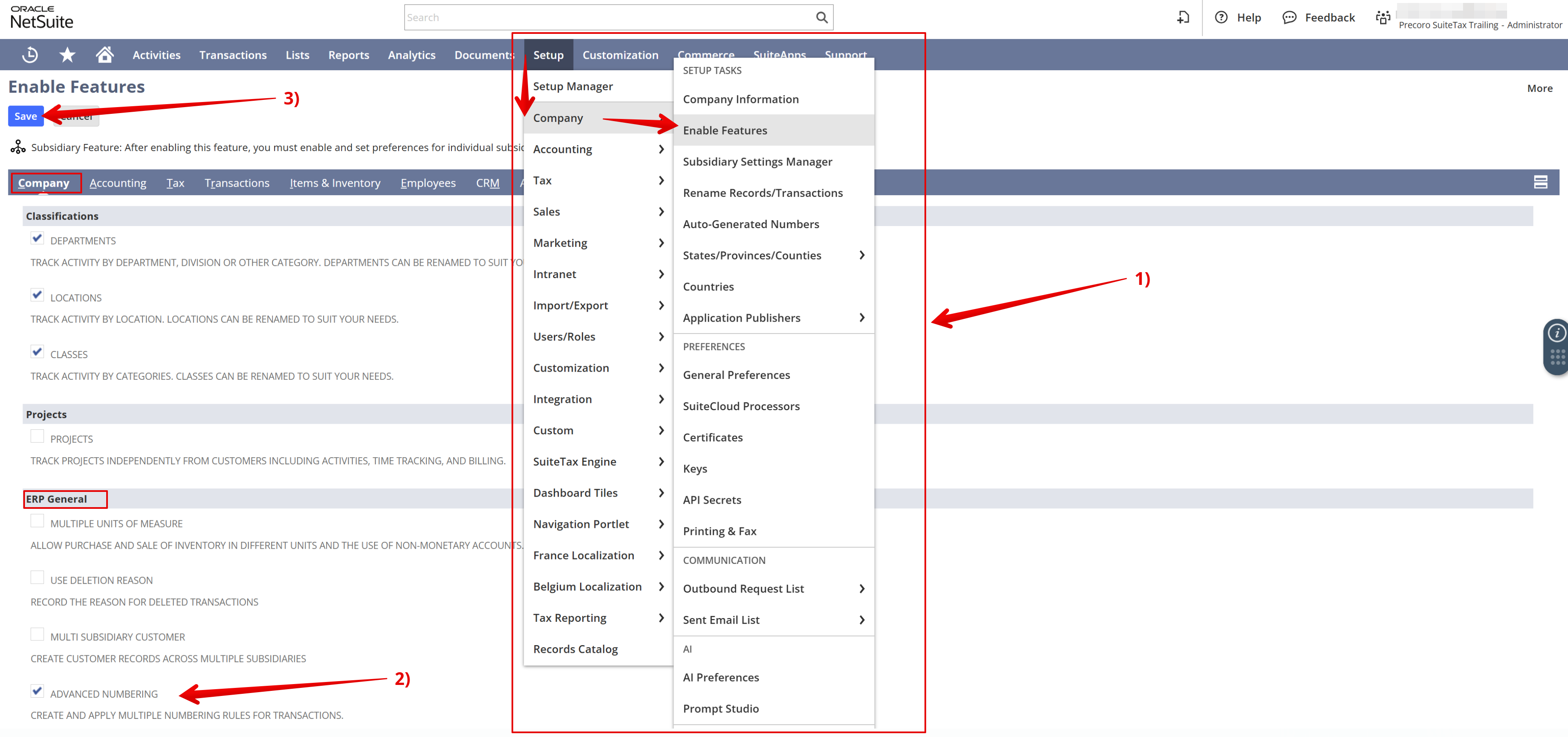Screen dimensions: 1568x737
Task: Toggle the Advanced Numbering checkbox
Action: click(x=37, y=691)
